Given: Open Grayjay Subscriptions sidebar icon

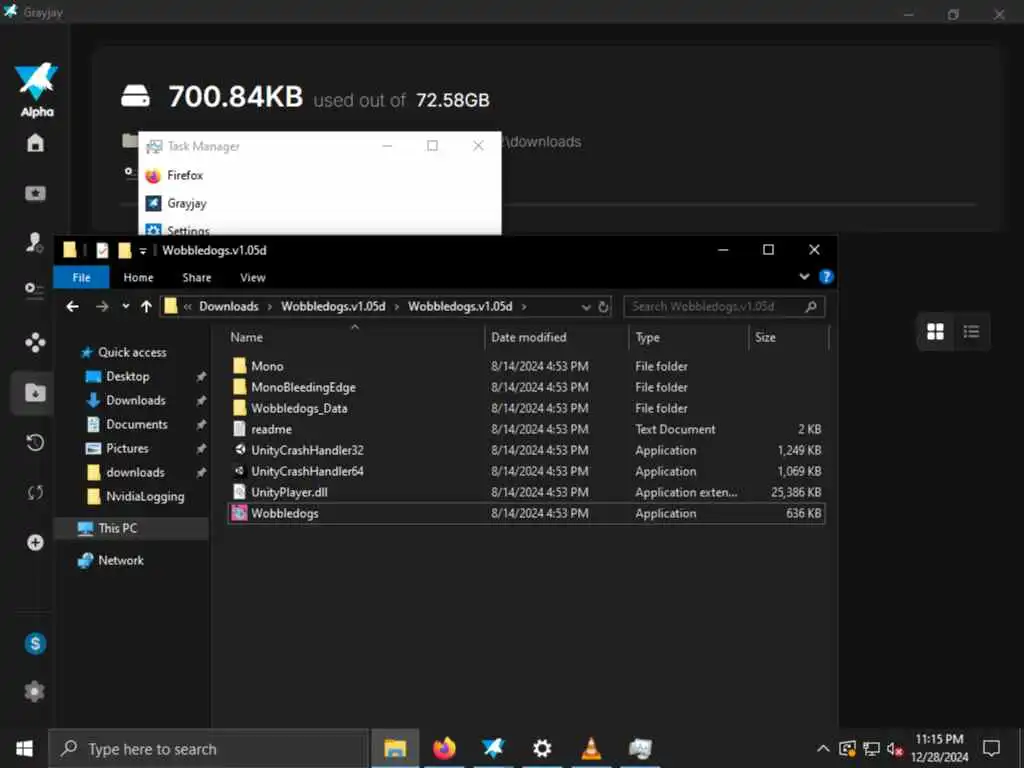Looking at the screenshot, I should (x=35, y=193).
